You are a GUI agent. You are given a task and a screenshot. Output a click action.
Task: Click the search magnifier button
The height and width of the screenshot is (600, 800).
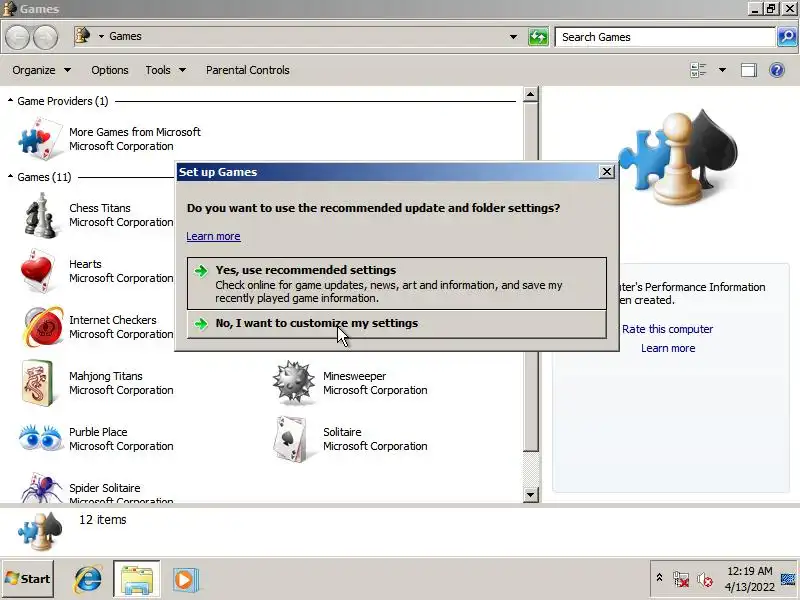point(787,37)
